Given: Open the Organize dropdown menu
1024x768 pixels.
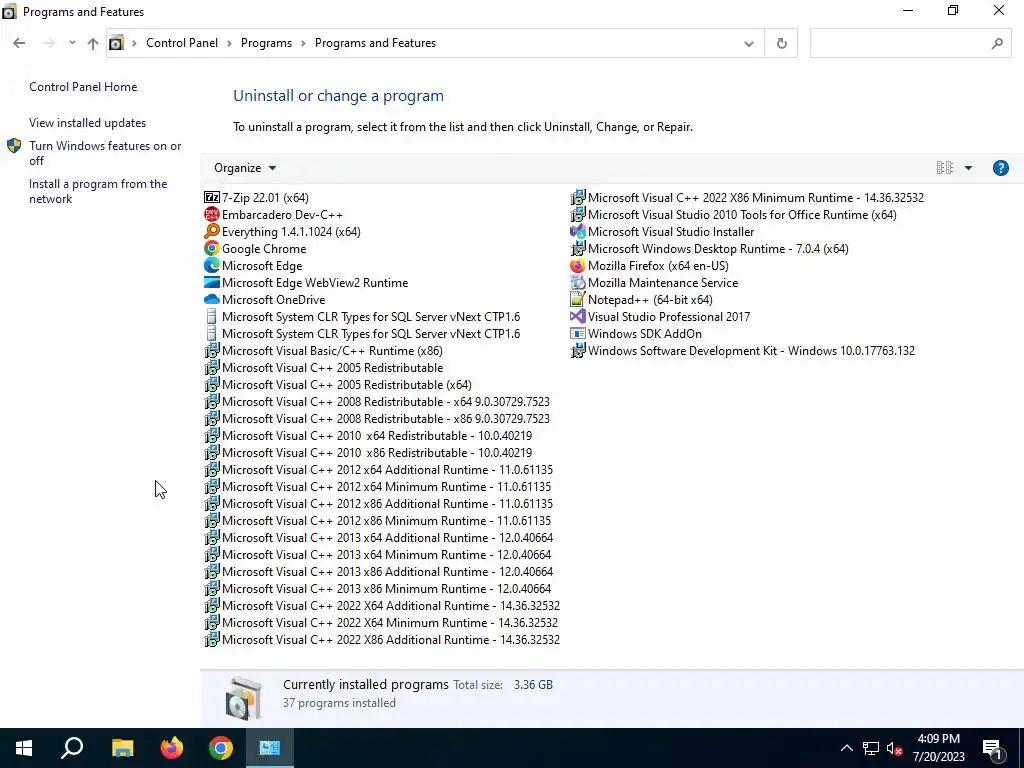Looking at the screenshot, I should pos(245,168).
